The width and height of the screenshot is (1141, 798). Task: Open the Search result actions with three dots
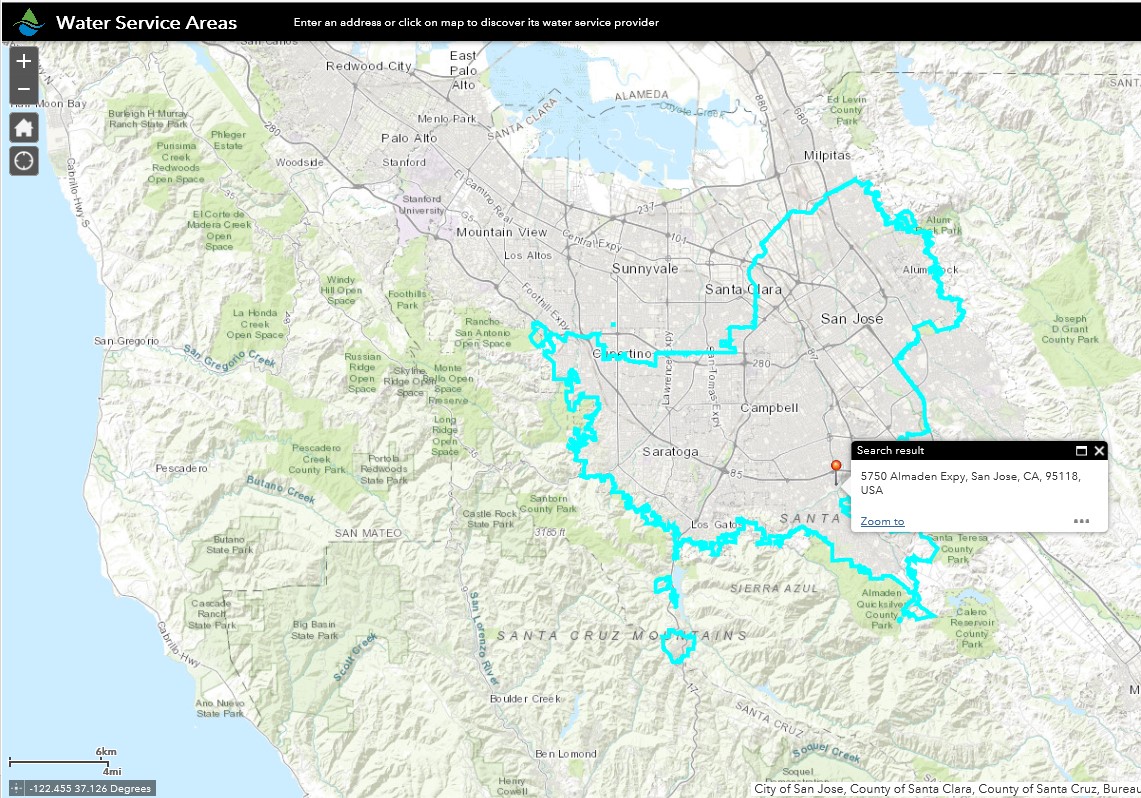coord(1081,520)
